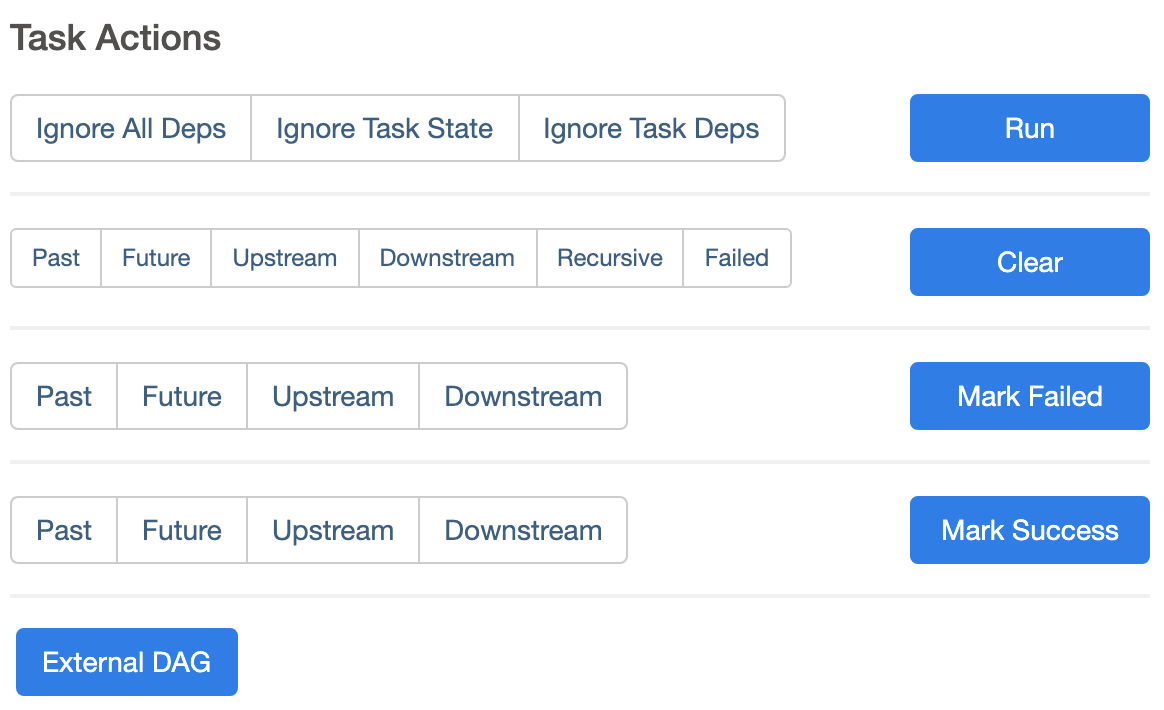Toggle the Recursive clear option
The width and height of the screenshot is (1164, 710).
pyautogui.click(x=610, y=258)
